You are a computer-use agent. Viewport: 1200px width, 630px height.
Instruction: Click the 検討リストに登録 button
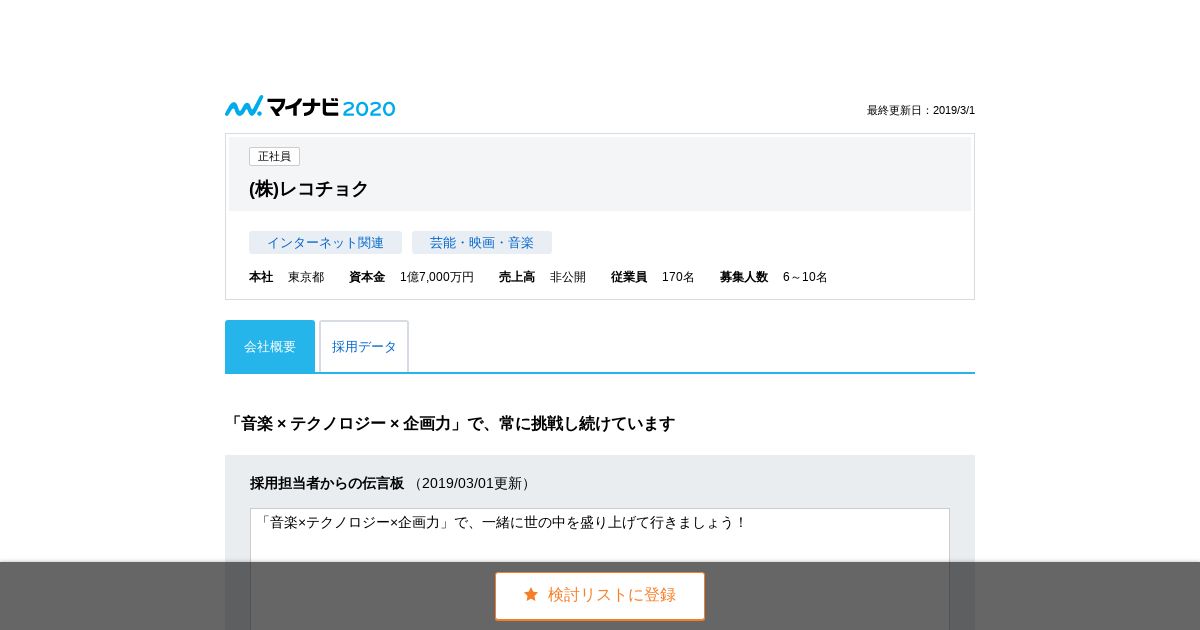(600, 596)
